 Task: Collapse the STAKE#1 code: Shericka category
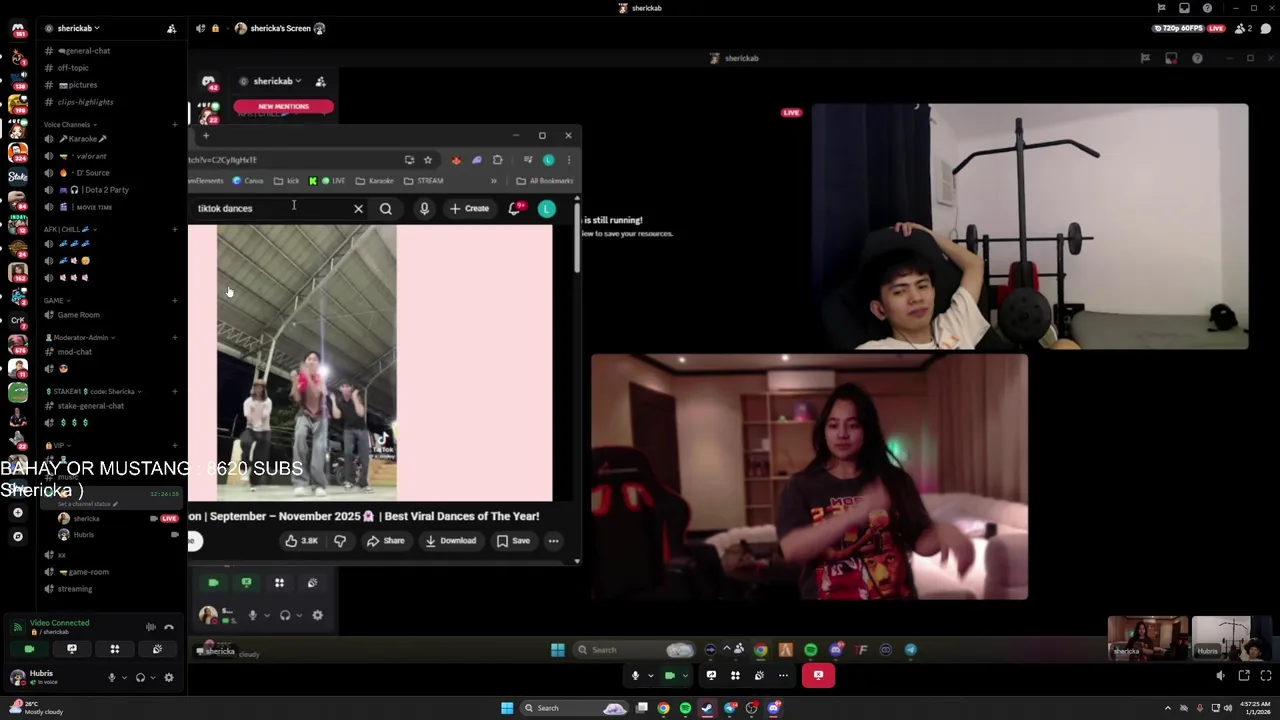click(x=92, y=391)
